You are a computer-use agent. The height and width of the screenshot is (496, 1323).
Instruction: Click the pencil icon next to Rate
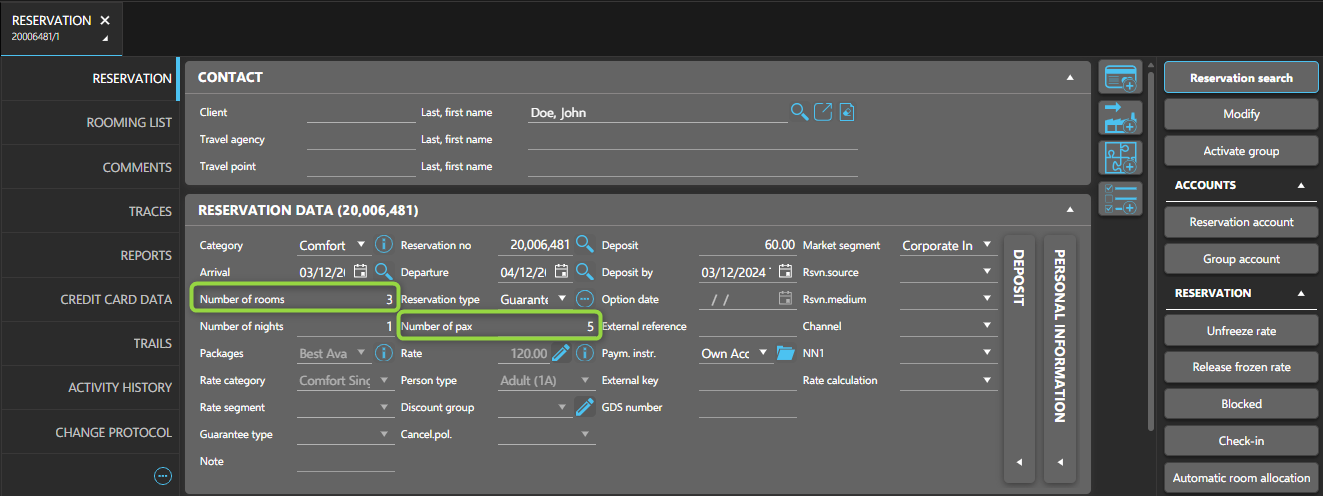tap(560, 353)
